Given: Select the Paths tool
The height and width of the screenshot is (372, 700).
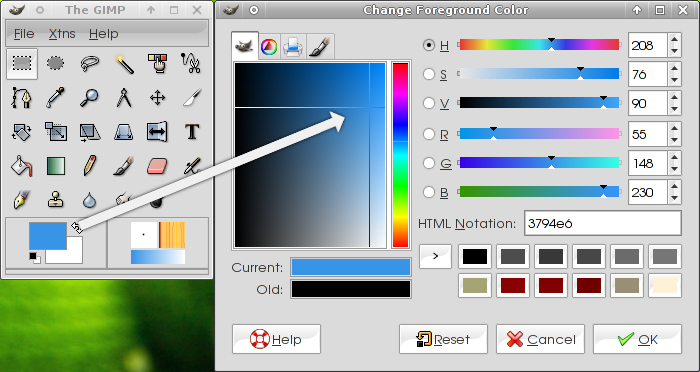Looking at the screenshot, I should point(21,97).
